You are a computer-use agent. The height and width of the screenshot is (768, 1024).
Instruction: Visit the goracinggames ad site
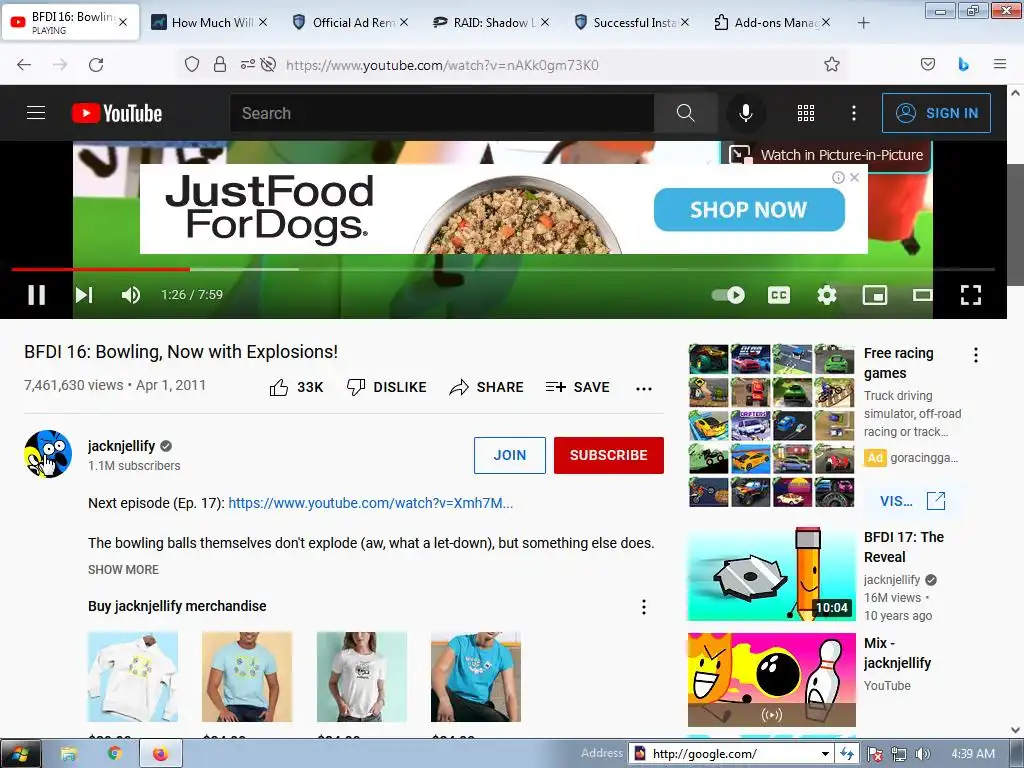pyautogui.click(x=912, y=501)
